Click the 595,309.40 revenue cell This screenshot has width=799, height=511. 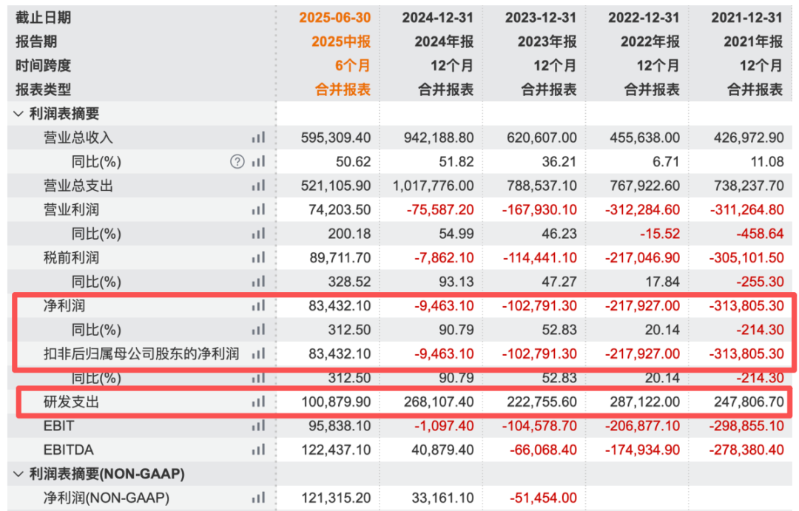pos(335,137)
